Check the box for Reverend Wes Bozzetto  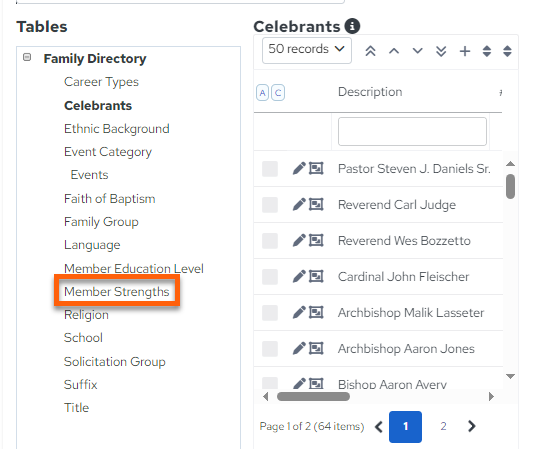tap(270, 241)
